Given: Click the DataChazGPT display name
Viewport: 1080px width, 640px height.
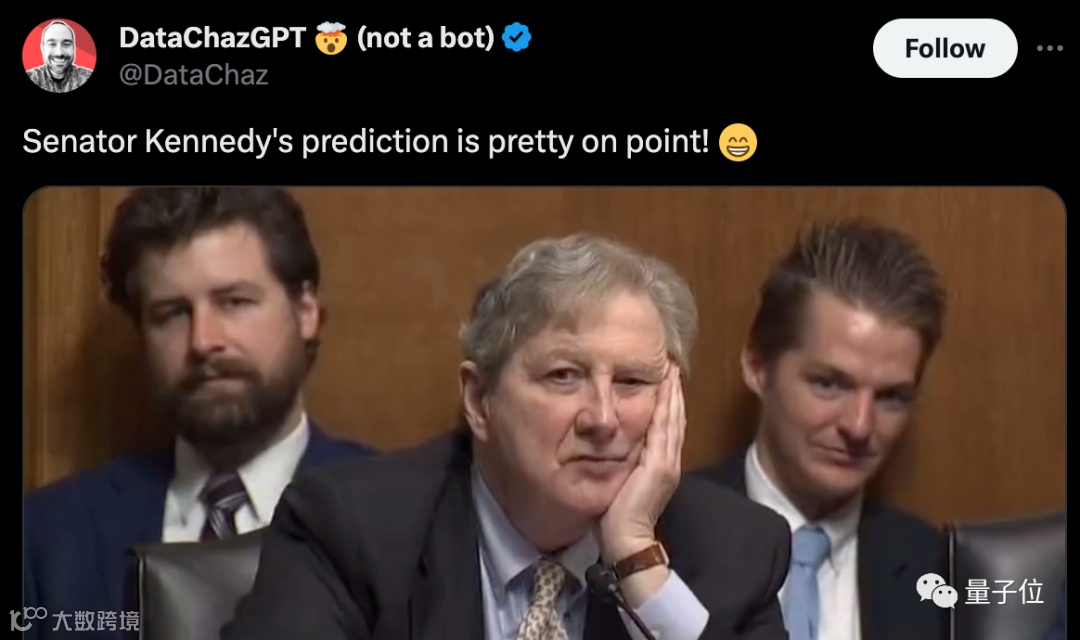Looking at the screenshot, I should pyautogui.click(x=212, y=38).
